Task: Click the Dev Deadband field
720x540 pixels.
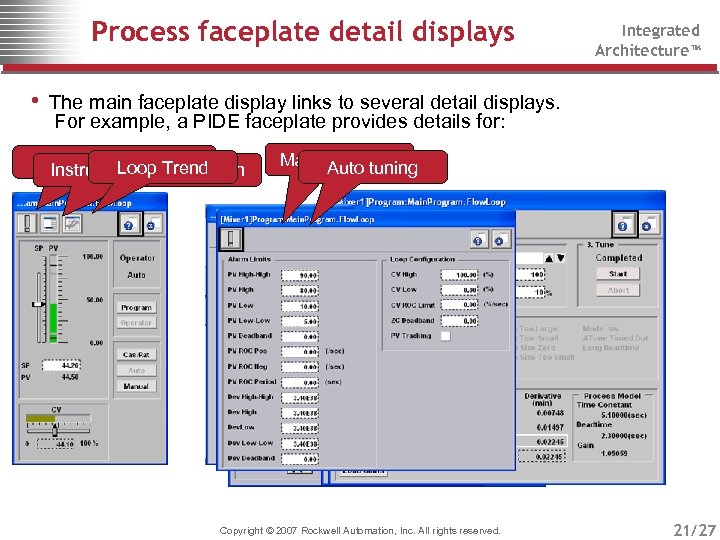Action: click(300, 459)
